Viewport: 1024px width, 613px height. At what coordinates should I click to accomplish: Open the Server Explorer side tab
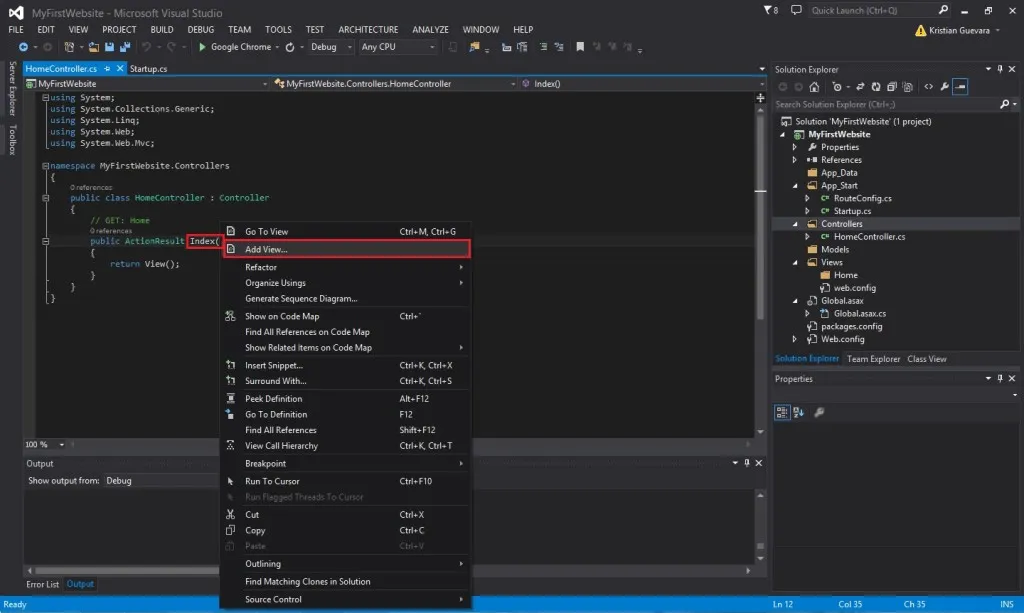pyautogui.click(x=12, y=88)
